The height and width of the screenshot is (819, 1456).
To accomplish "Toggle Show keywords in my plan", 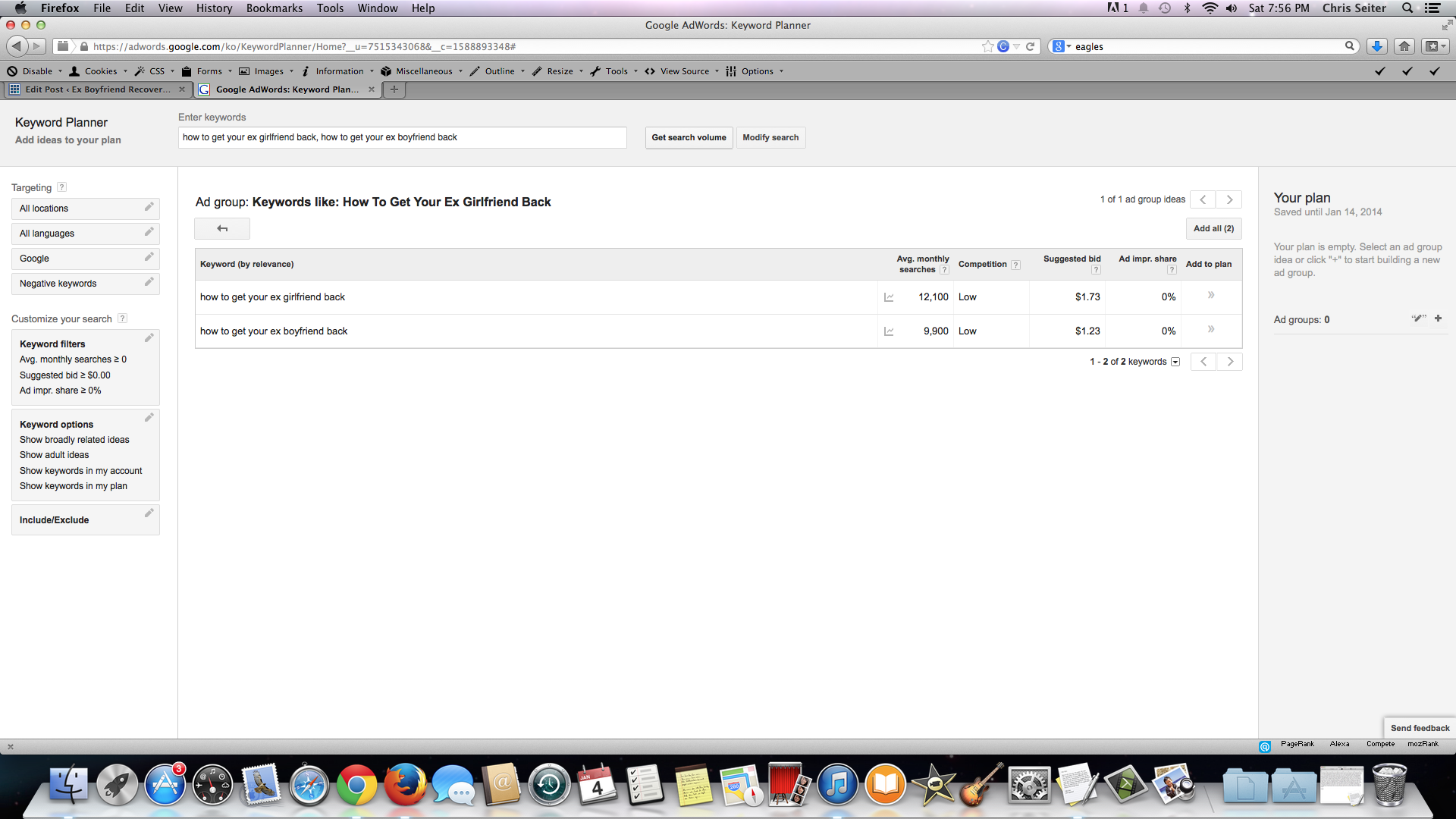I will click(74, 486).
